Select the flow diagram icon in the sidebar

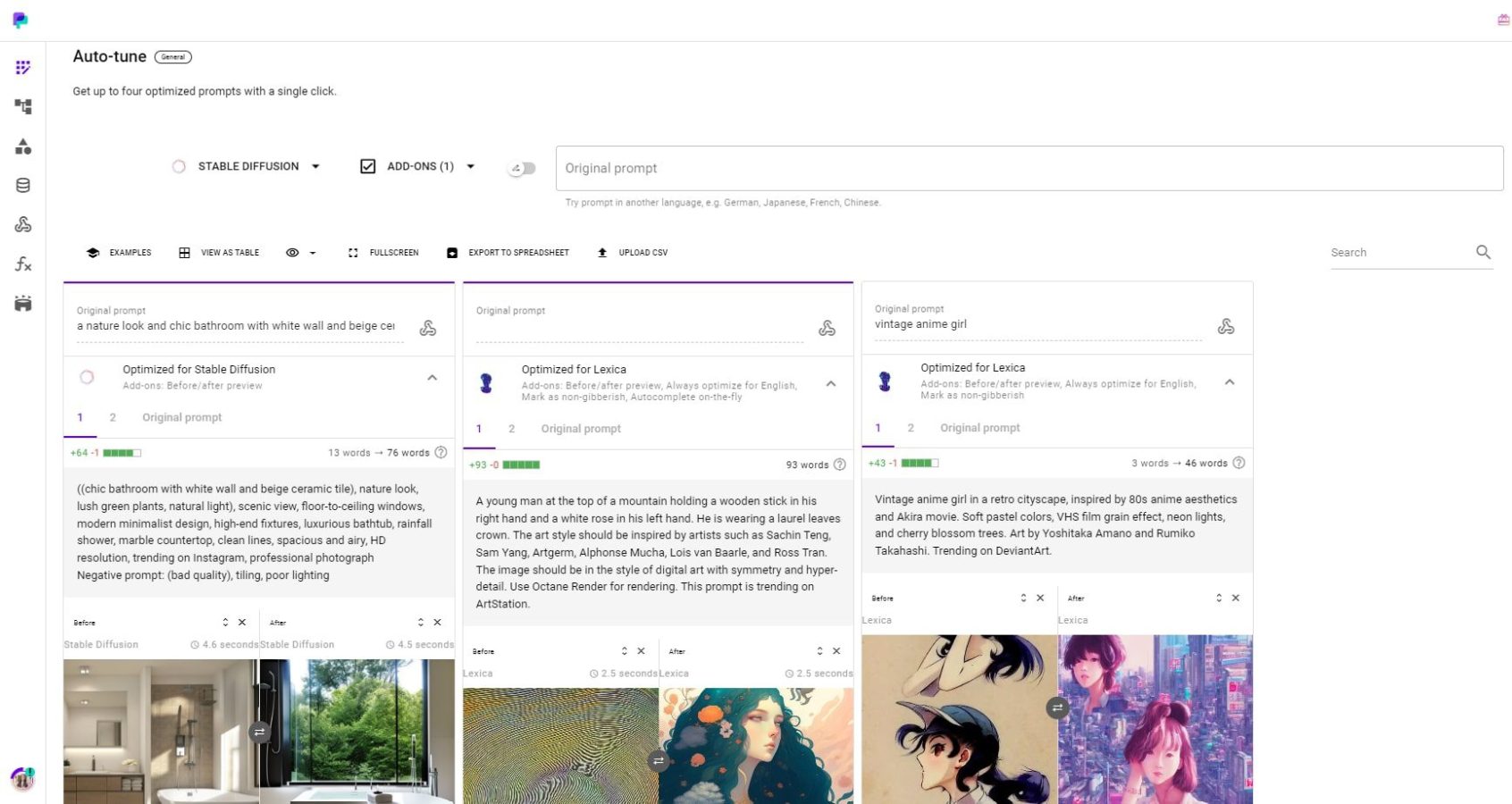23,106
